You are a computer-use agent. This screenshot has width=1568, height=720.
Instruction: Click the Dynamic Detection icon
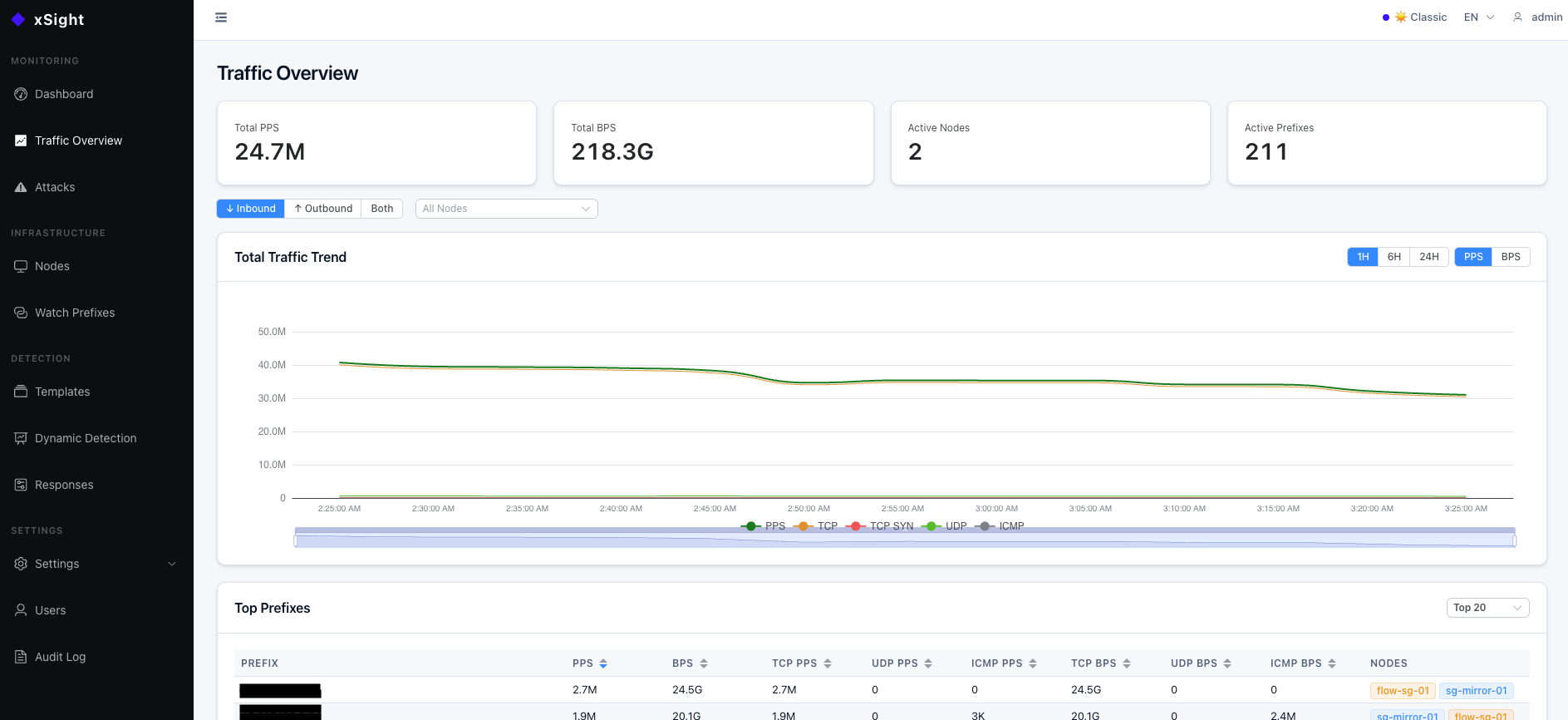(21, 438)
